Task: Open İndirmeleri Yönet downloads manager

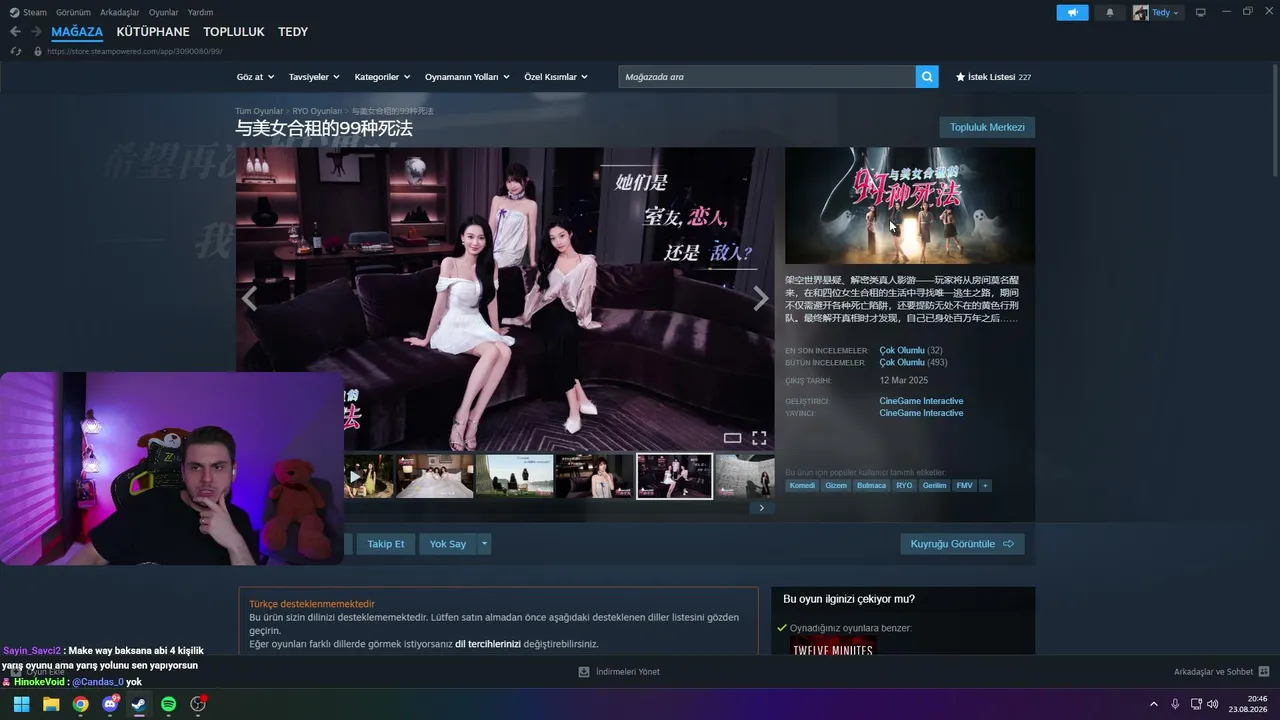Action: point(619,672)
